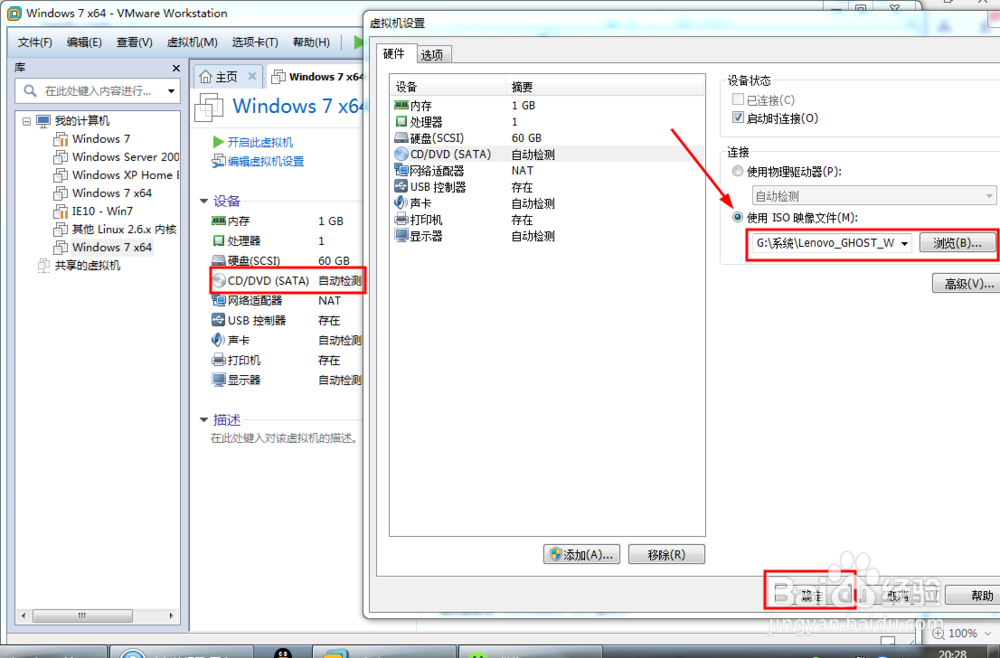Click the large Windows 7 x64 VM header icon
The image size is (1000, 658).
pos(209,107)
